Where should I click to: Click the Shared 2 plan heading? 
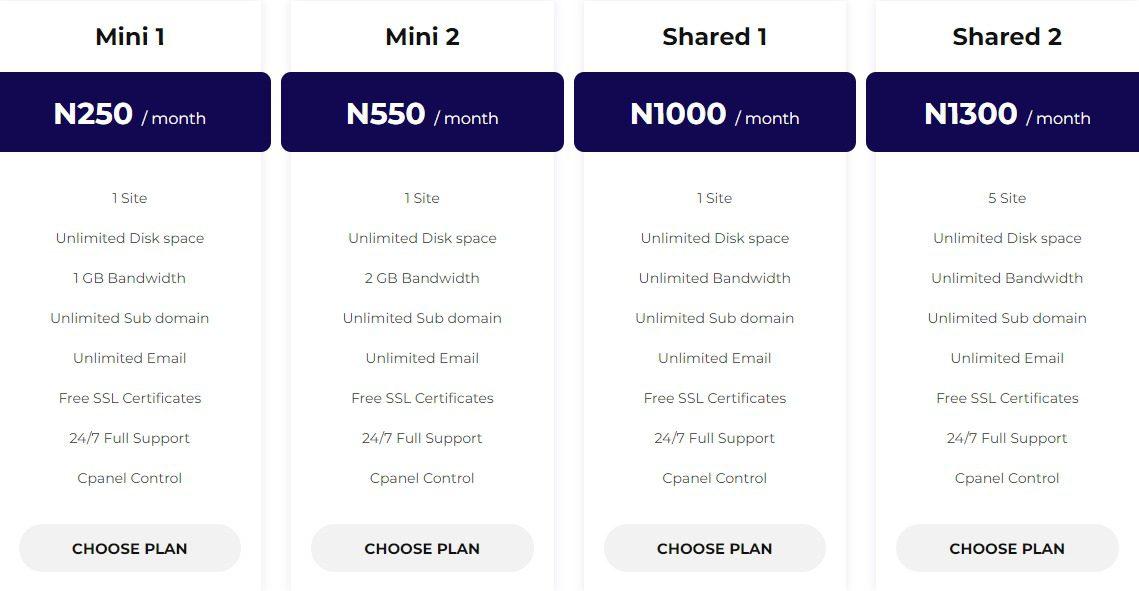tap(1007, 36)
